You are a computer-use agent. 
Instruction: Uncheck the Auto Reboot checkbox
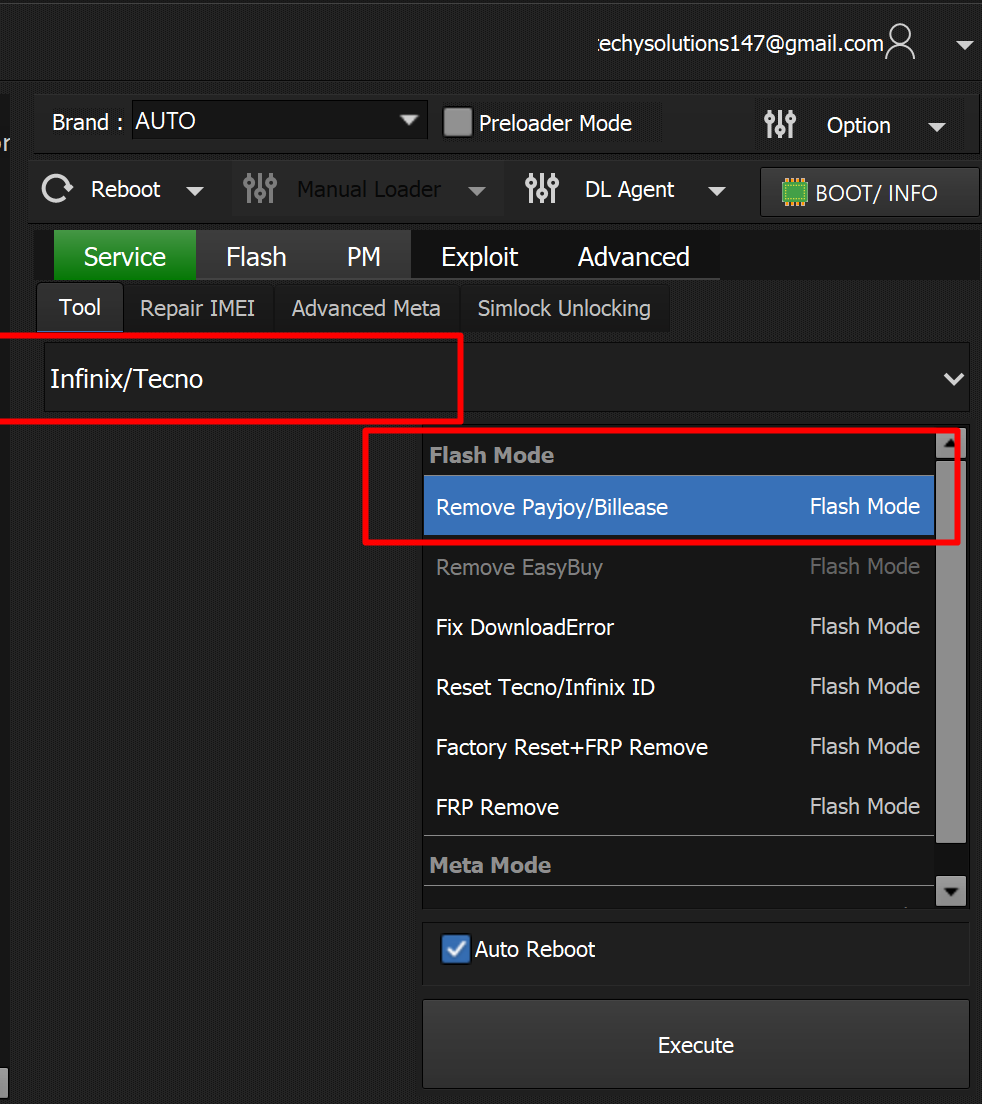(x=455, y=949)
